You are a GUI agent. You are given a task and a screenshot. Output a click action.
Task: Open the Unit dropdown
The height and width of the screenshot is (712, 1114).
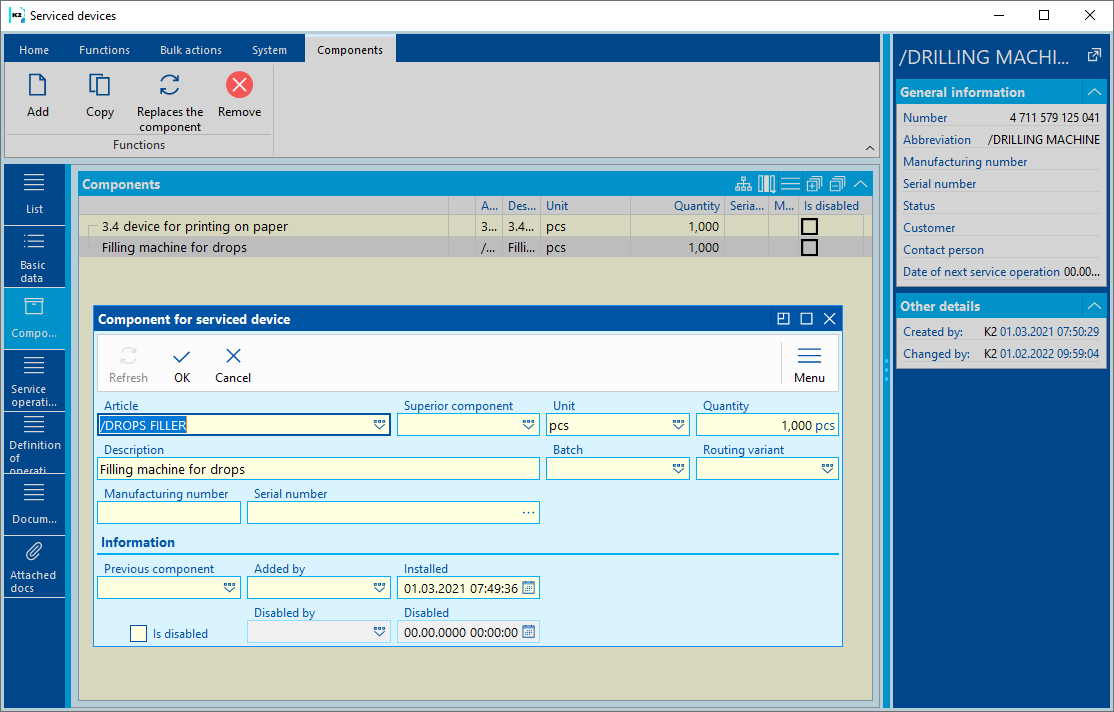(x=678, y=424)
